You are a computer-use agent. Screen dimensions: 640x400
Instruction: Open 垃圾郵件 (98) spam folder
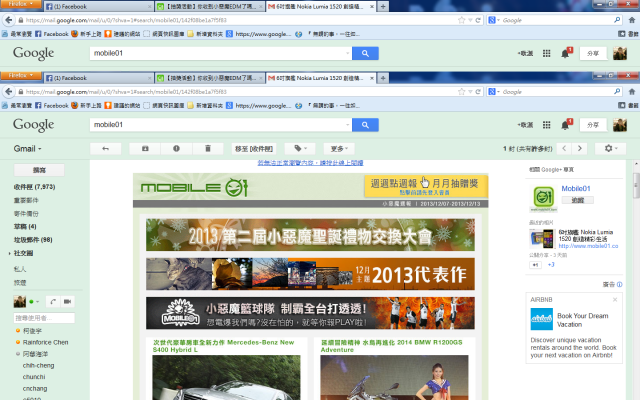[33, 240]
